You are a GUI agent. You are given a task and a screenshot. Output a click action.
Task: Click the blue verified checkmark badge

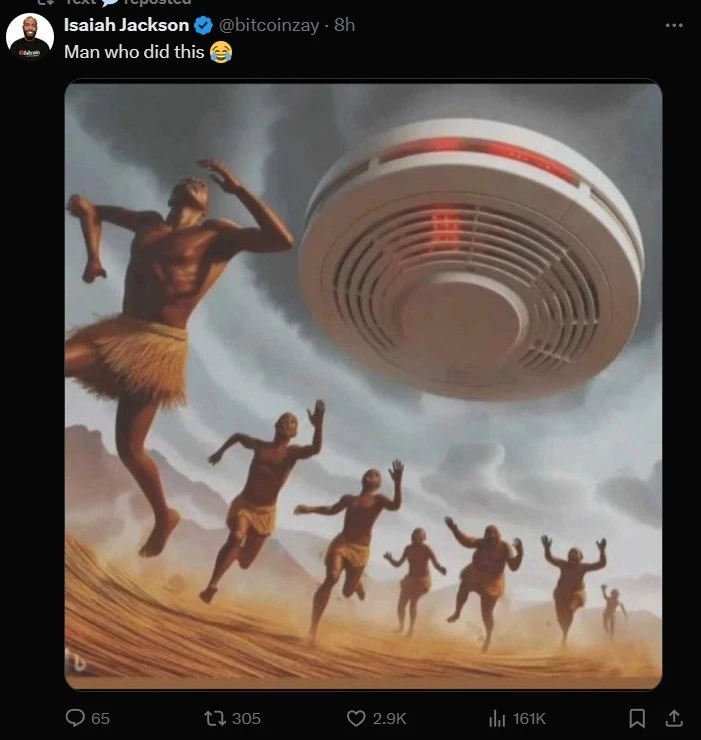(x=203, y=25)
